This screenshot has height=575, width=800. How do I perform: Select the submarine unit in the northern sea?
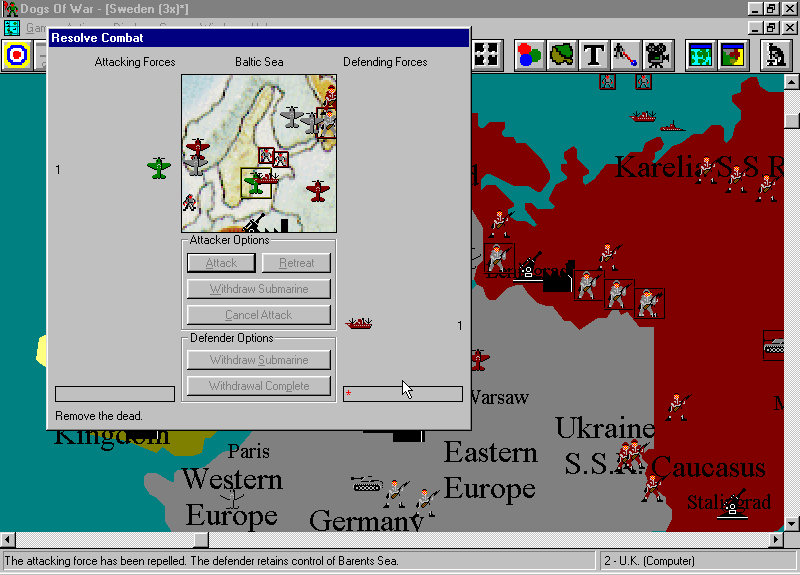[672, 127]
